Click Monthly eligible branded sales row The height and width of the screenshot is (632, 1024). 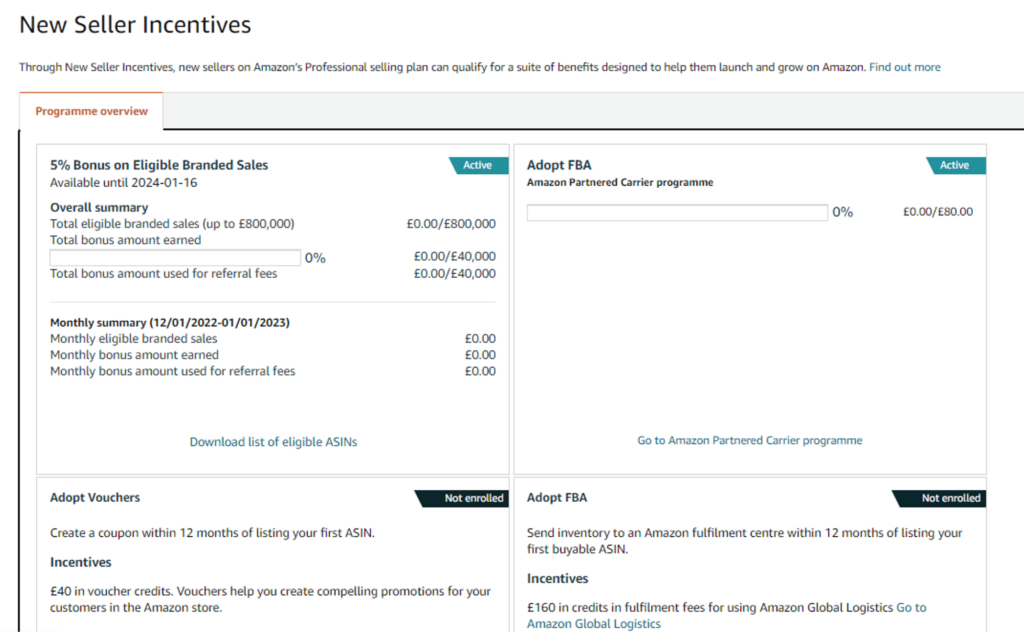136,339
